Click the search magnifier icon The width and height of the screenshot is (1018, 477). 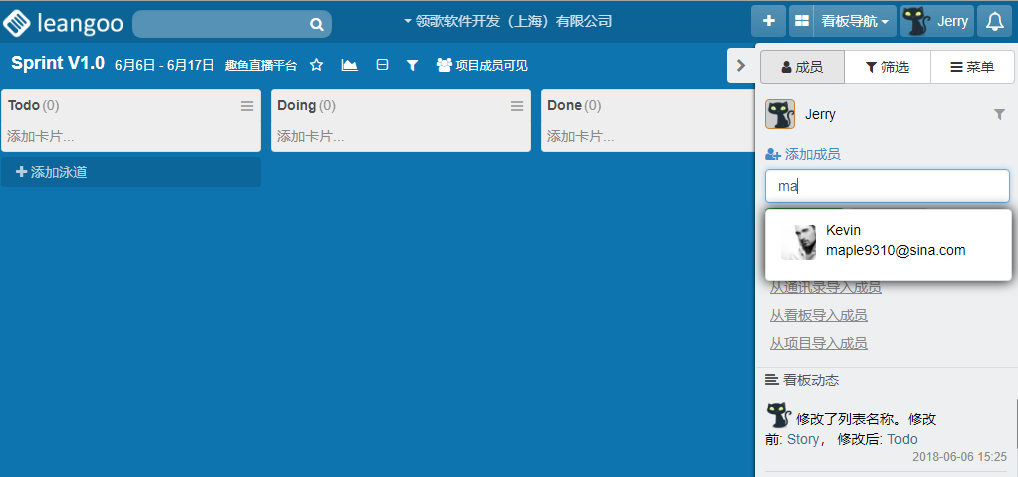[316, 24]
